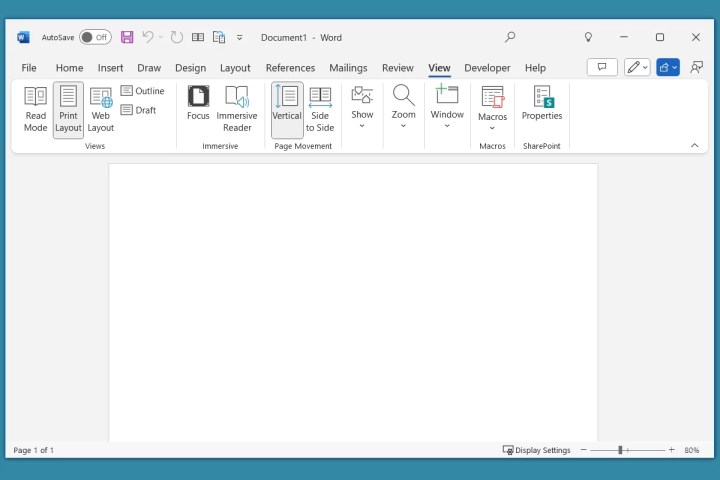The height and width of the screenshot is (480, 720).
Task: Switch to Read Mode view
Action: coord(36,109)
